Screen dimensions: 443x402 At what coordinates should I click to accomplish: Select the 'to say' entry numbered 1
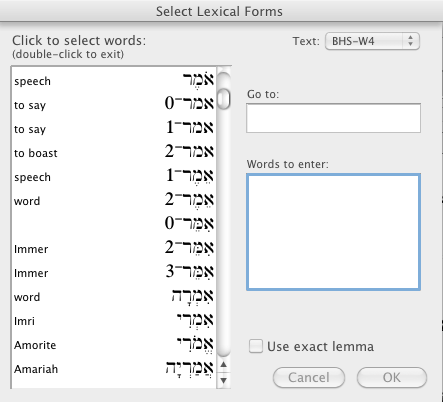coord(114,129)
